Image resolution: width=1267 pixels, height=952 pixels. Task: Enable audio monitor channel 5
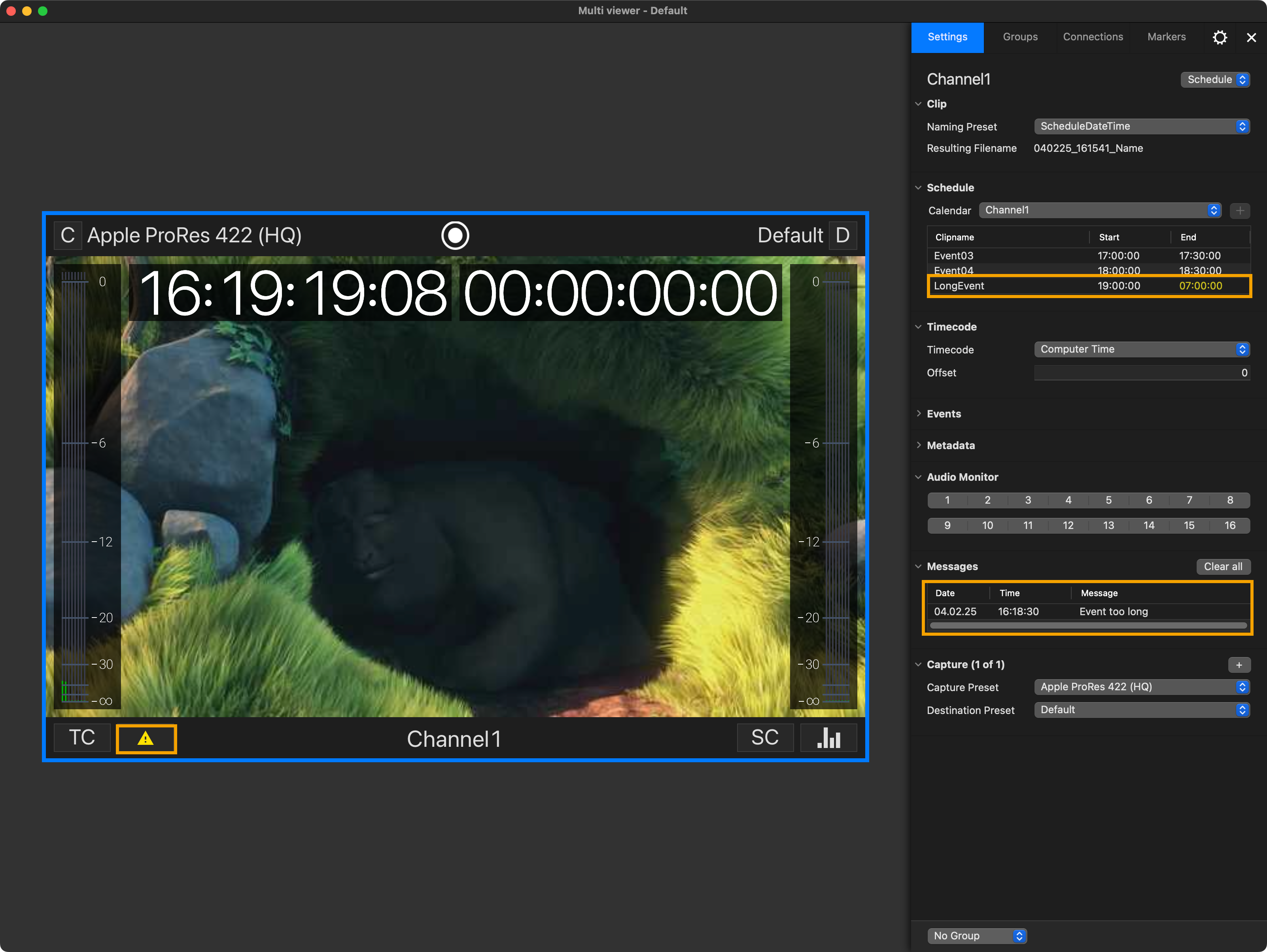1109,500
